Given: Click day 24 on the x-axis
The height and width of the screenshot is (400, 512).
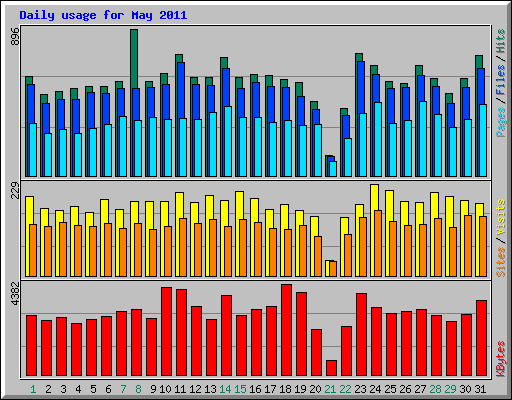Looking at the screenshot, I should click(375, 389).
